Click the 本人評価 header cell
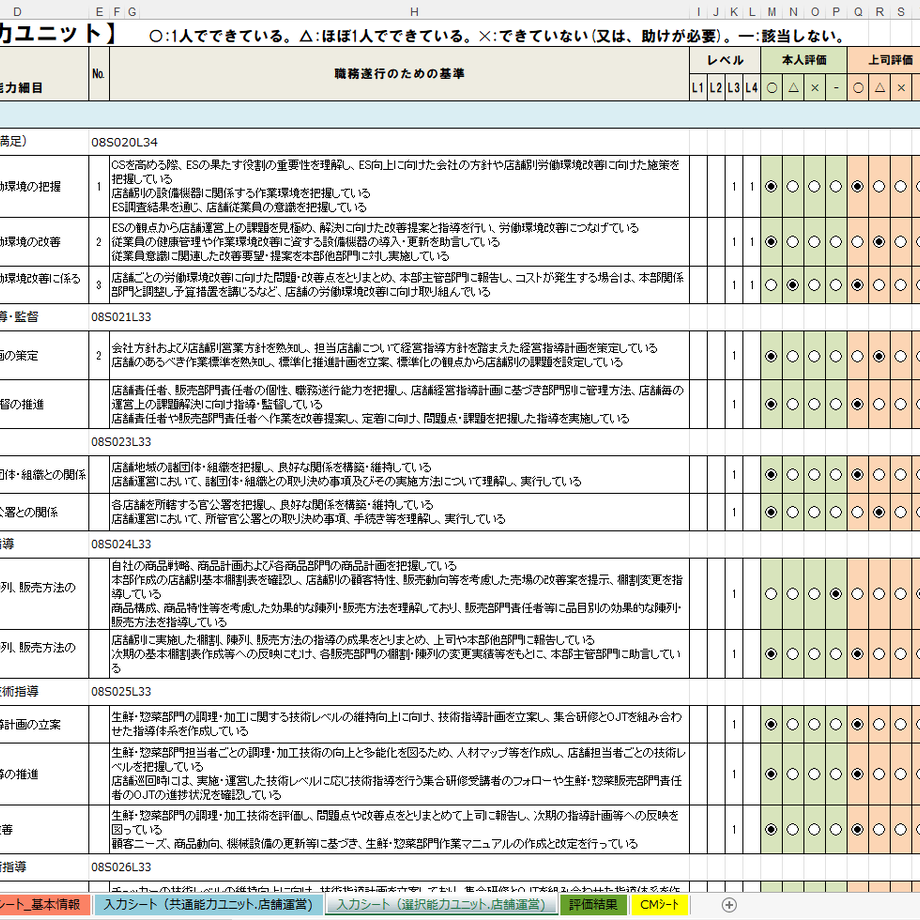The image size is (920, 920). (804, 60)
